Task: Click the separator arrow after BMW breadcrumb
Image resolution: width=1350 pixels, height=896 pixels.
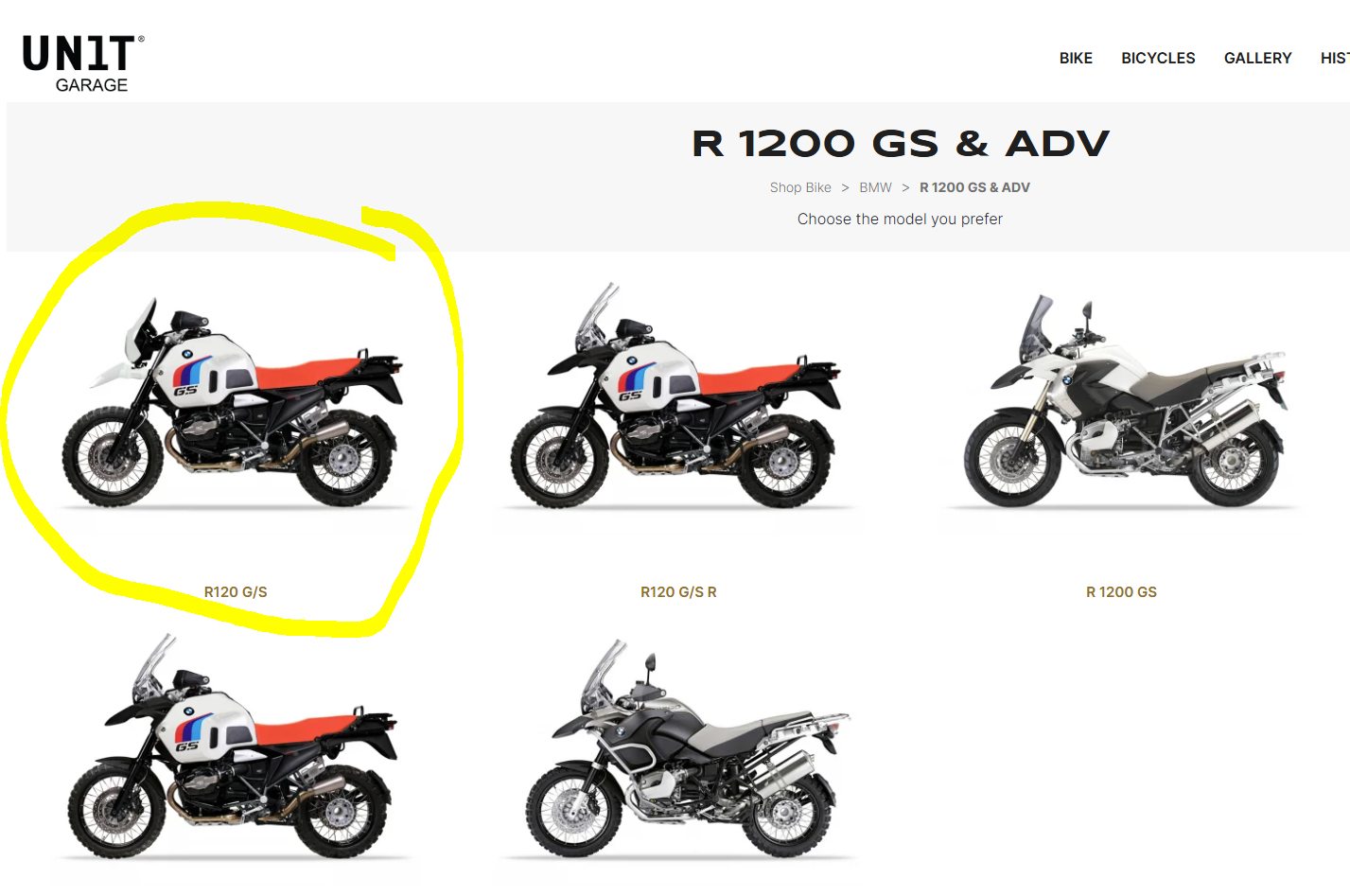Action: click(x=905, y=187)
